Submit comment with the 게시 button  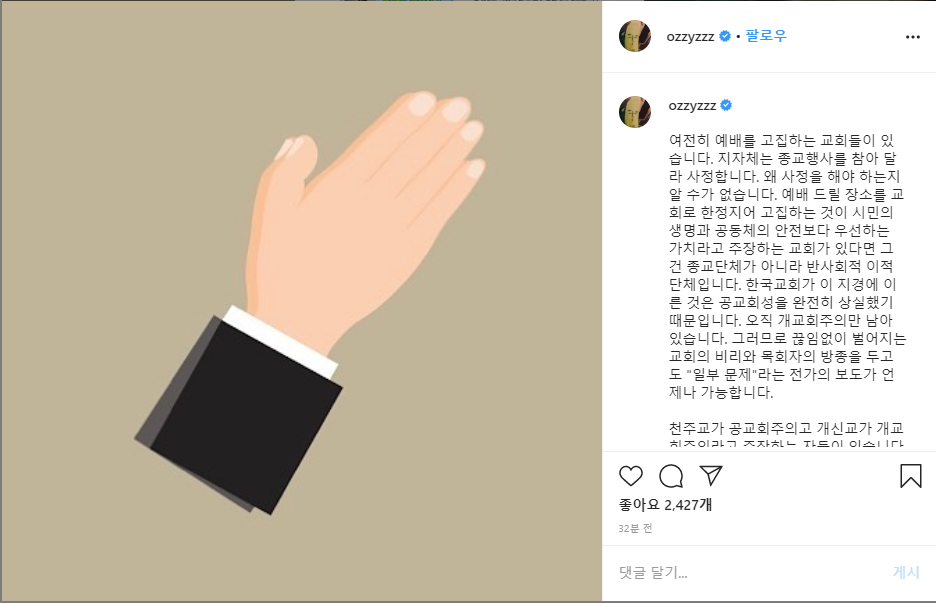[x=906, y=573]
